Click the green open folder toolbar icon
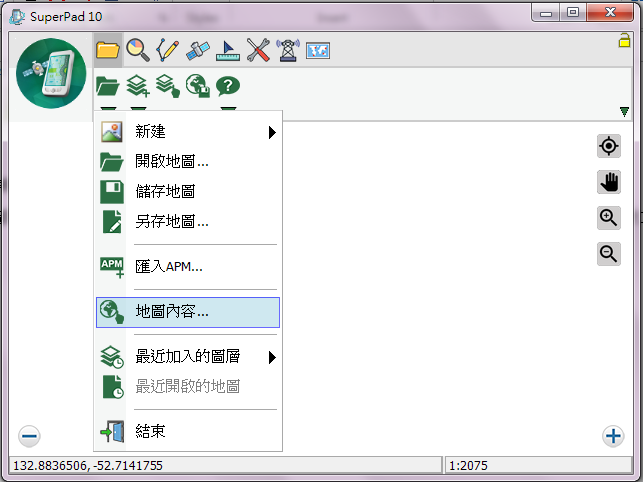 click(x=107, y=86)
